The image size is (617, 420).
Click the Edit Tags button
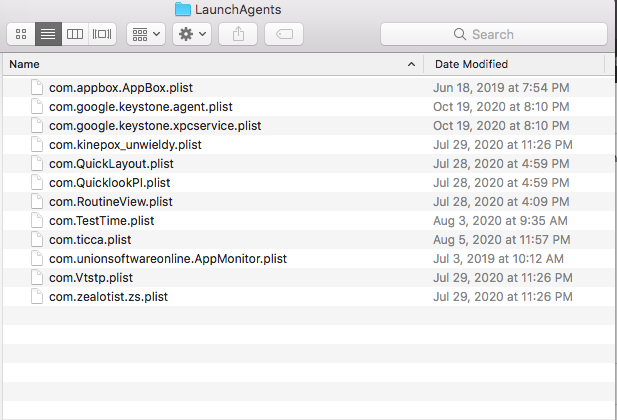click(284, 34)
